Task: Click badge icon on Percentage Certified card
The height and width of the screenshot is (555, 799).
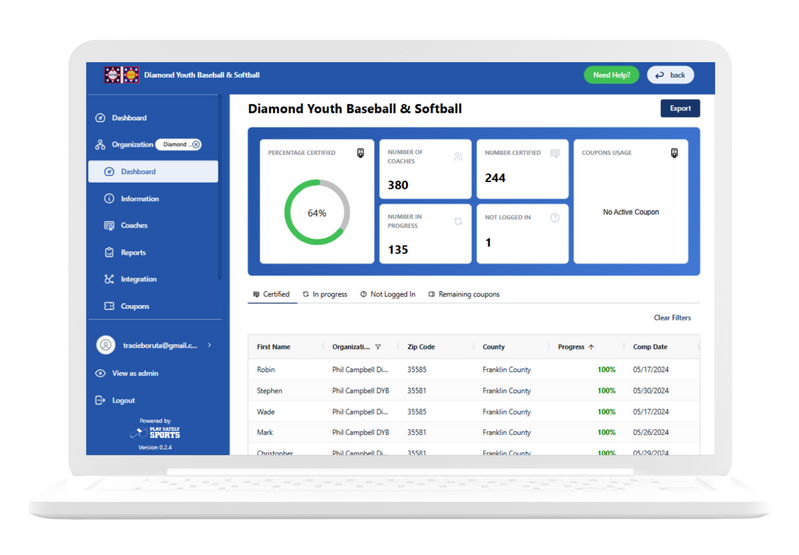Action: click(361, 153)
